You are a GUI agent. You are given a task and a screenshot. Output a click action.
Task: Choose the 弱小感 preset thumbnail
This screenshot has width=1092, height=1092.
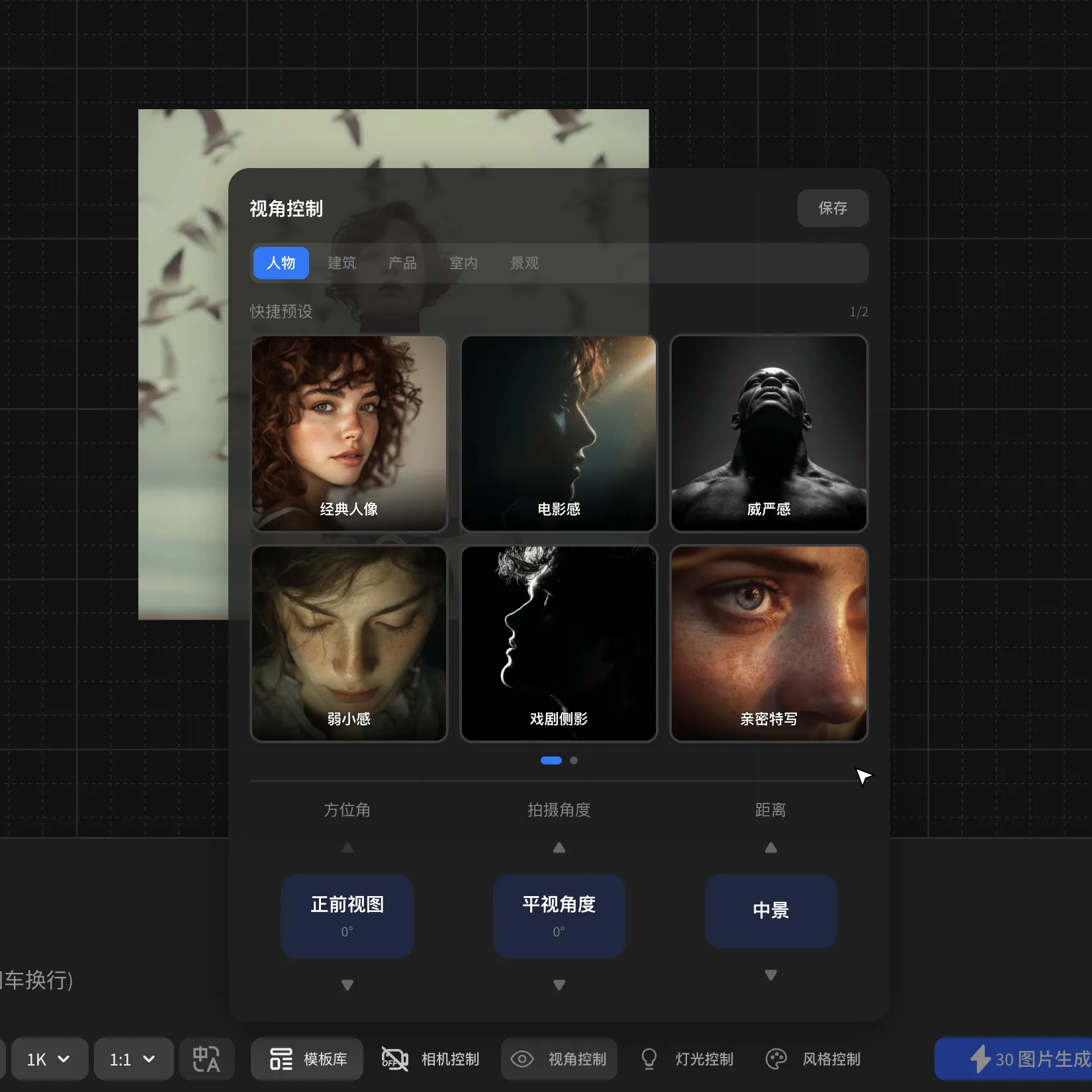pos(349,643)
